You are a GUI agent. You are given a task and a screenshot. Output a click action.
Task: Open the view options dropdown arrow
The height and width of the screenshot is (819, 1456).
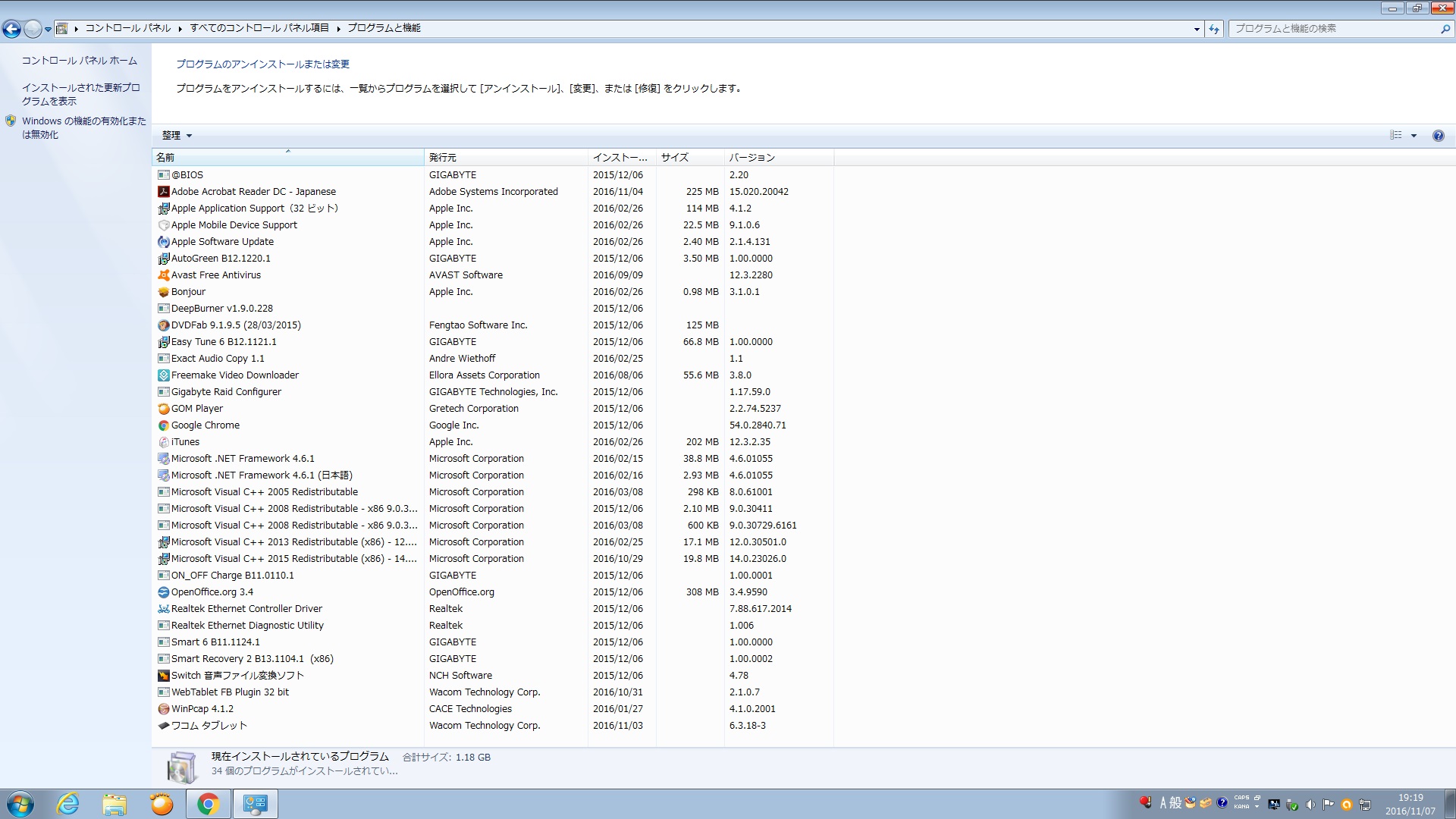pos(1414,136)
